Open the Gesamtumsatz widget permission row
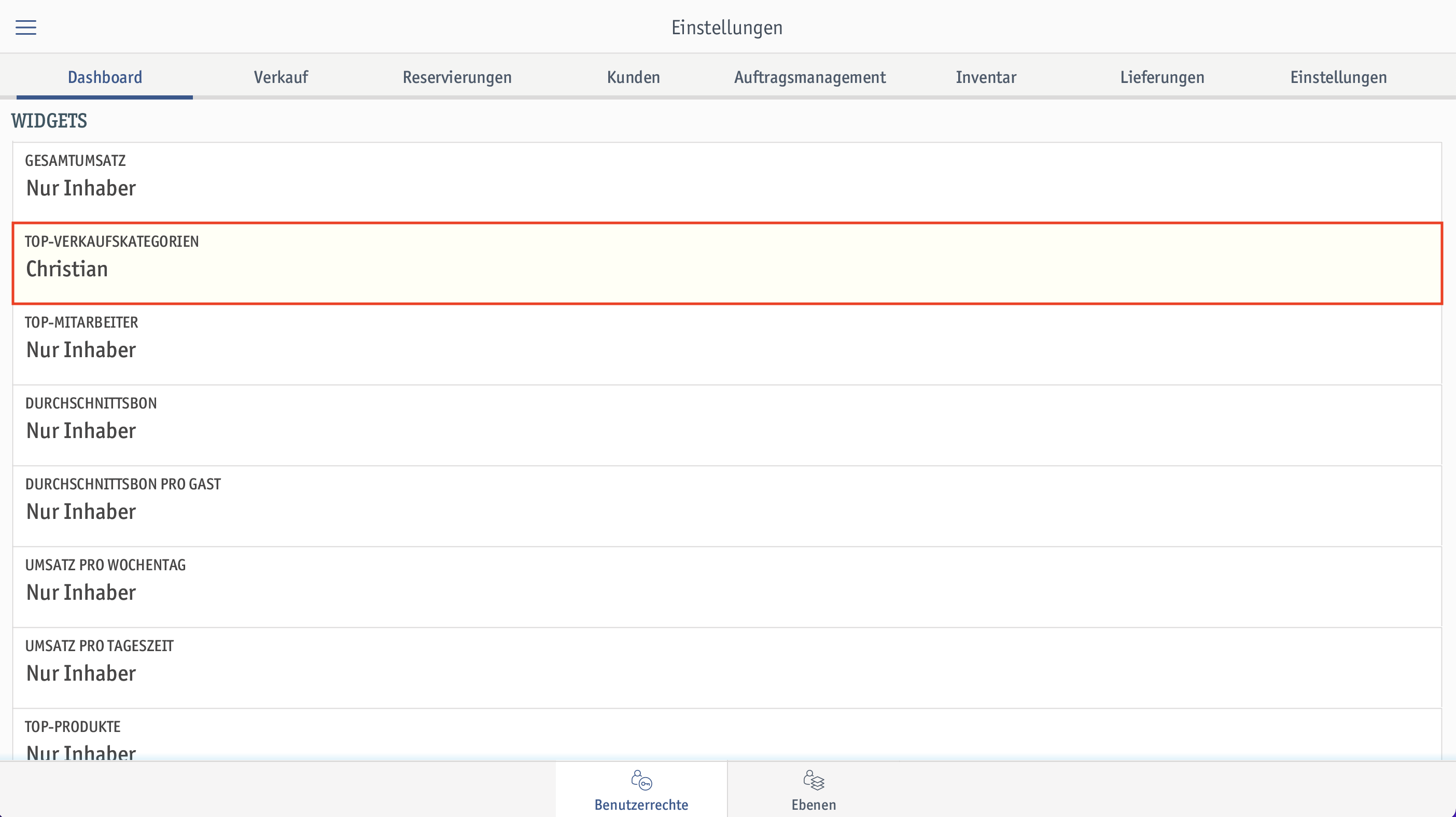 [727, 182]
